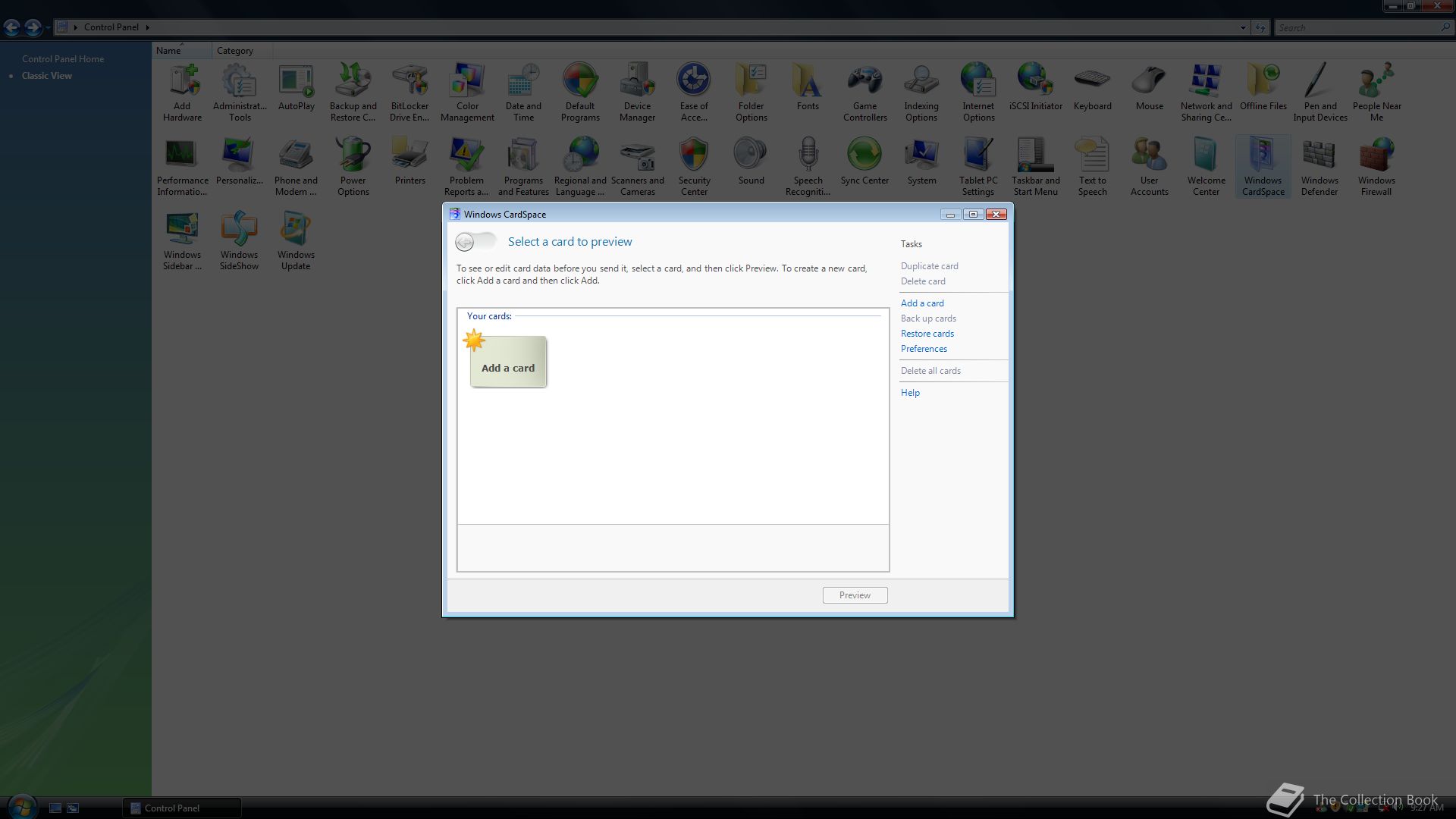Image resolution: width=1456 pixels, height=819 pixels.
Task: Open Speech Recognition options icon
Action: coord(808,167)
